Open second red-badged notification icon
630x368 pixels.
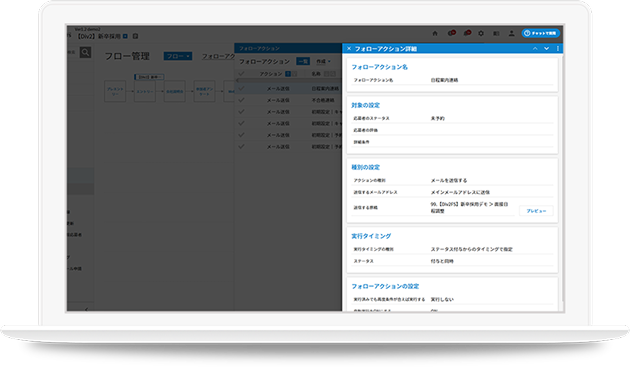(x=467, y=33)
